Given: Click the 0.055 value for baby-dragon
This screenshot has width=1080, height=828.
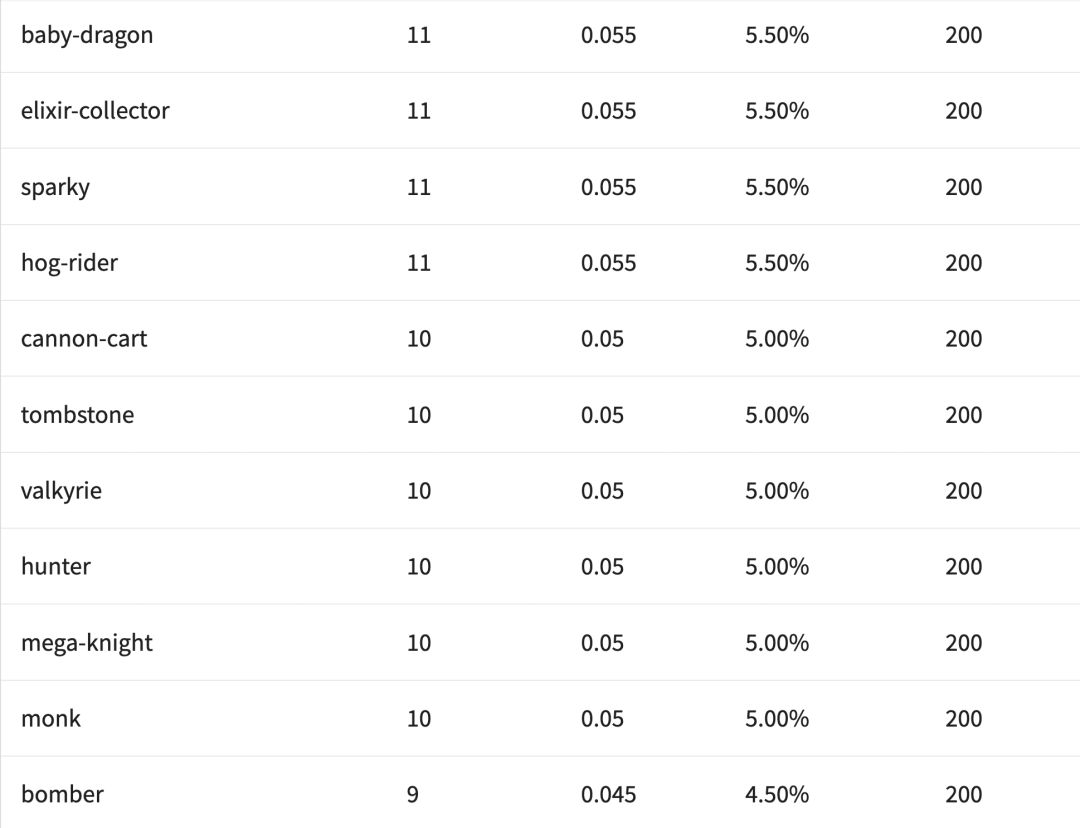Looking at the screenshot, I should click(608, 35).
